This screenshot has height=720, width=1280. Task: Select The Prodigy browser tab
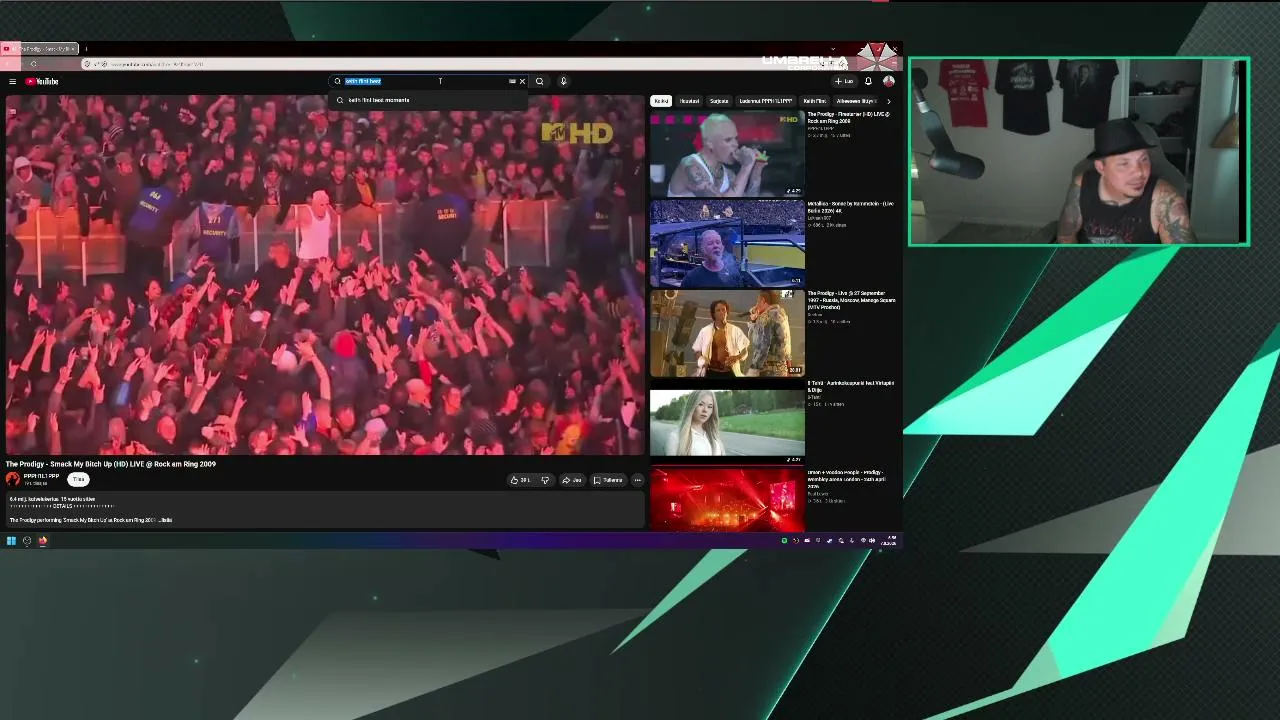pyautogui.click(x=40, y=49)
